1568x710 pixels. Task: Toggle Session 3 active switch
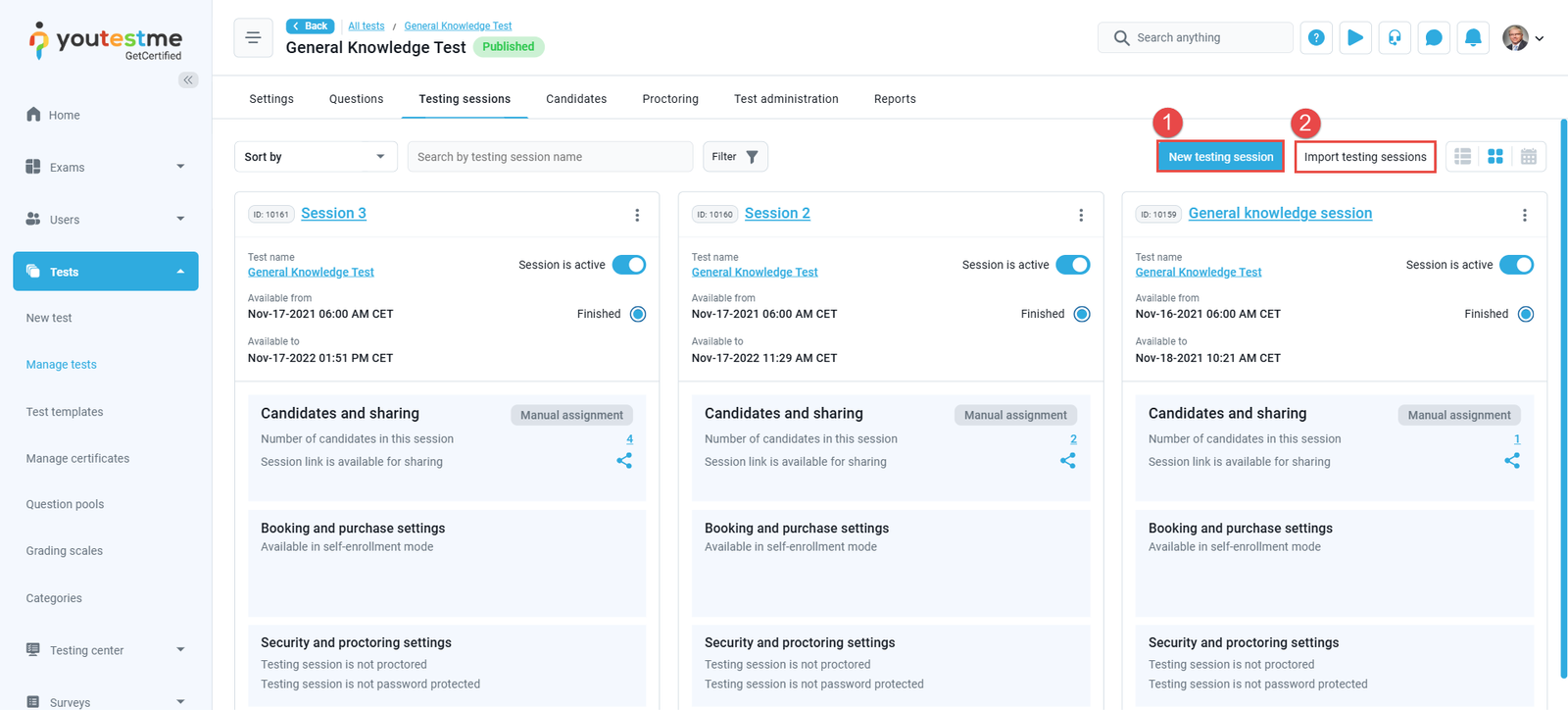(x=629, y=265)
